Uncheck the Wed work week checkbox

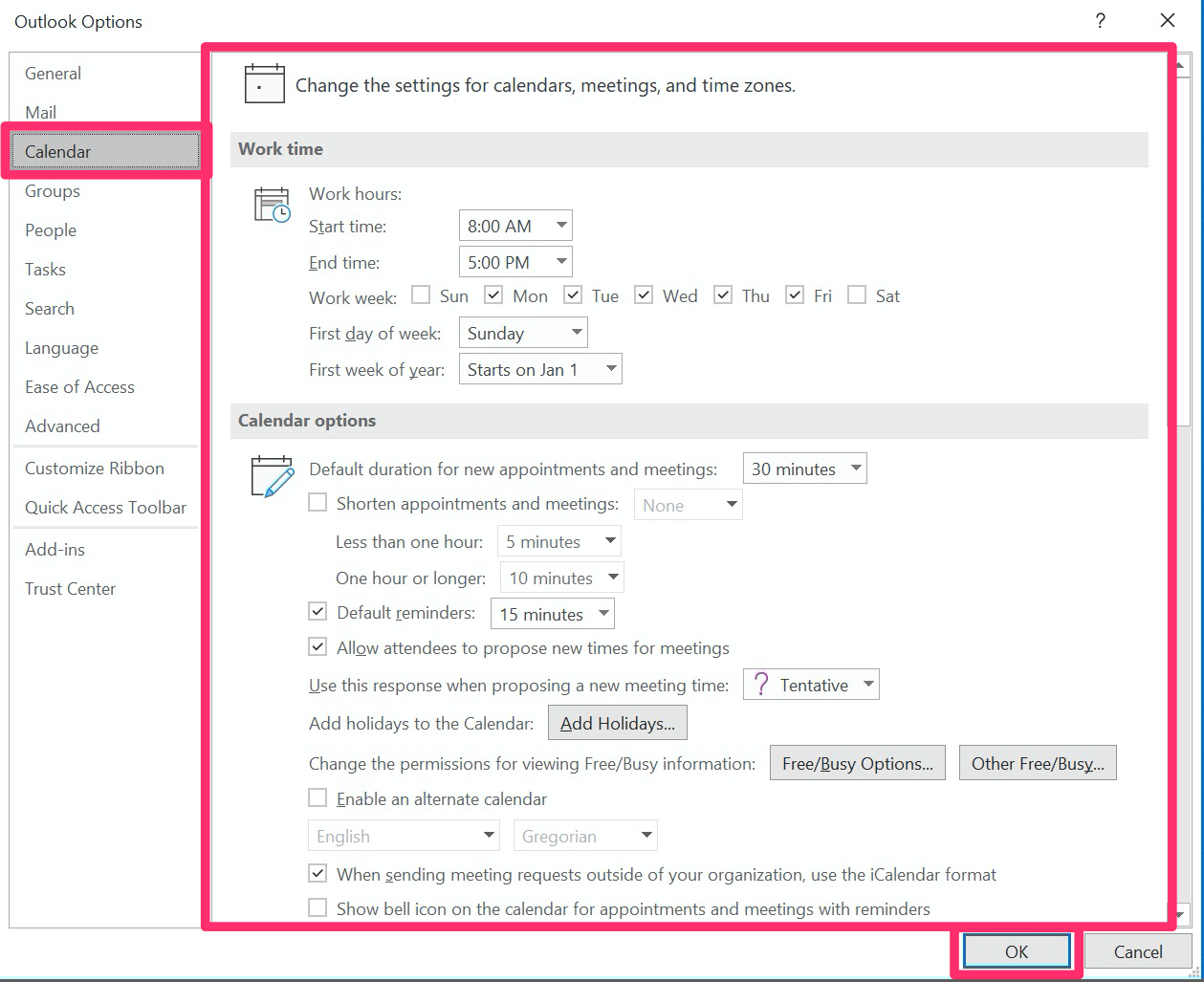[644, 295]
